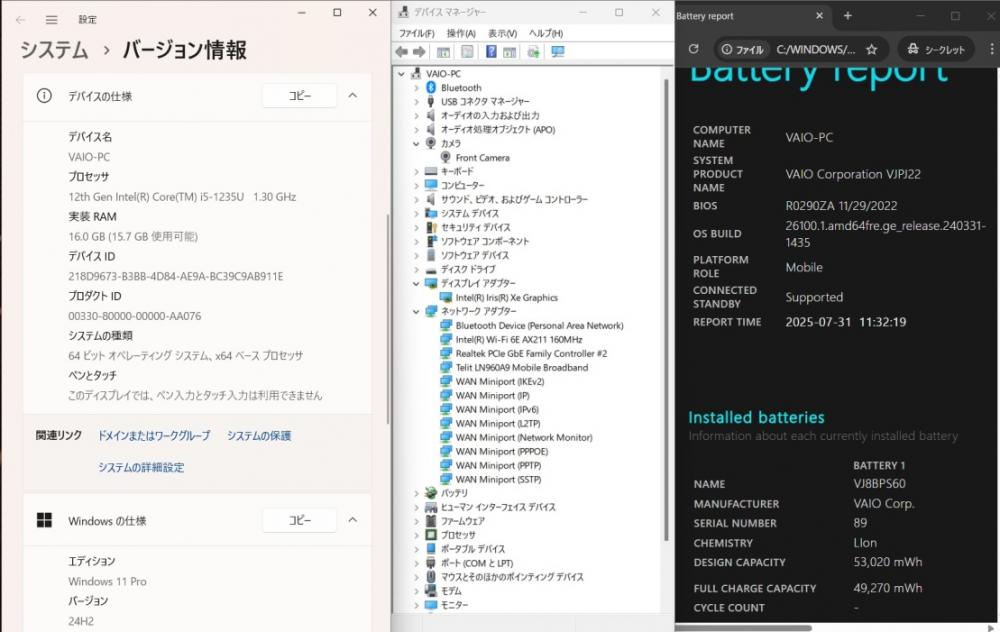Collapse the Windows の仕様 section chevron
Screen dimensions: 1000x632
[x=353, y=520]
